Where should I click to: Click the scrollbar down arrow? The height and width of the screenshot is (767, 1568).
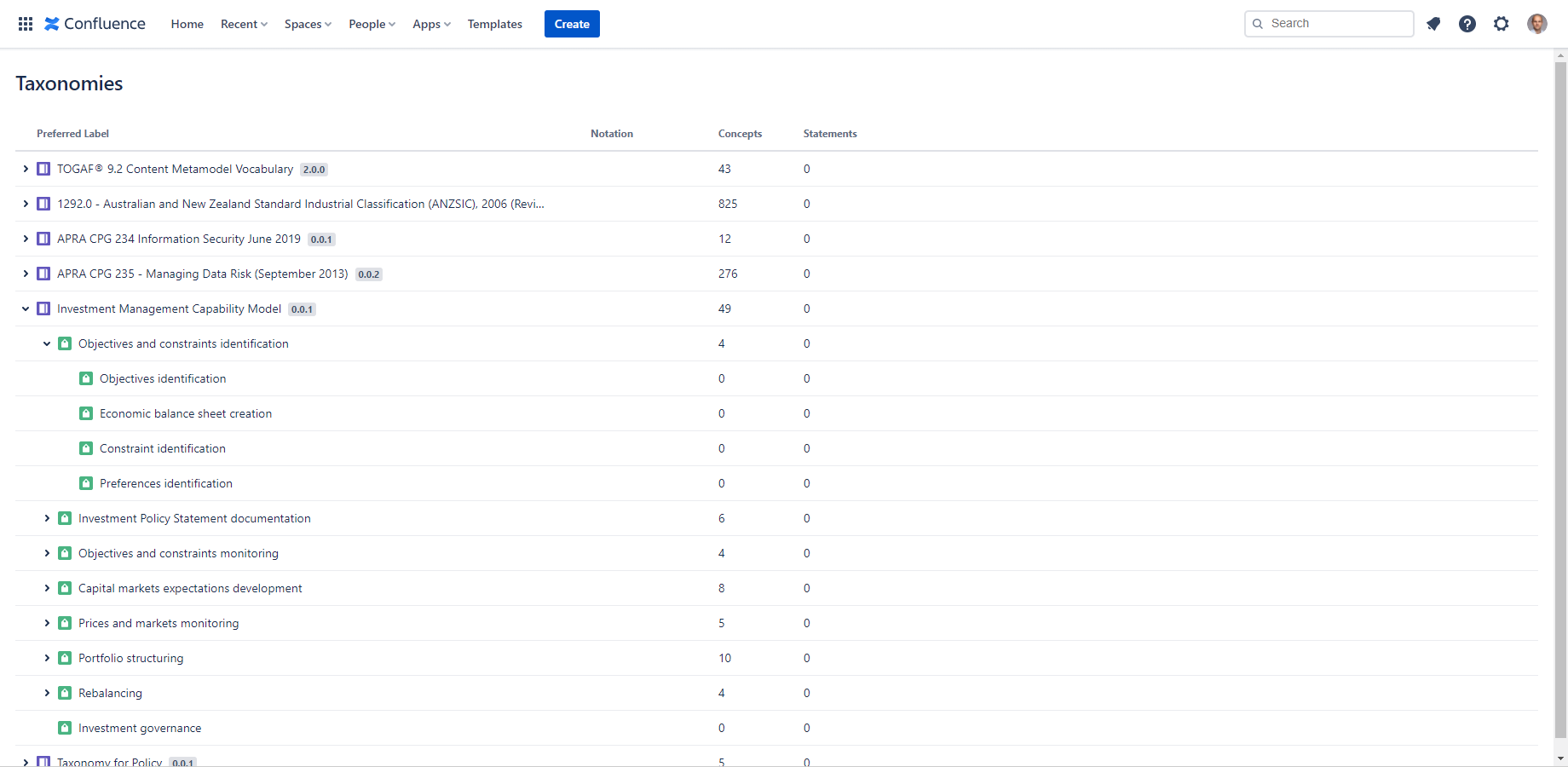(1560, 758)
